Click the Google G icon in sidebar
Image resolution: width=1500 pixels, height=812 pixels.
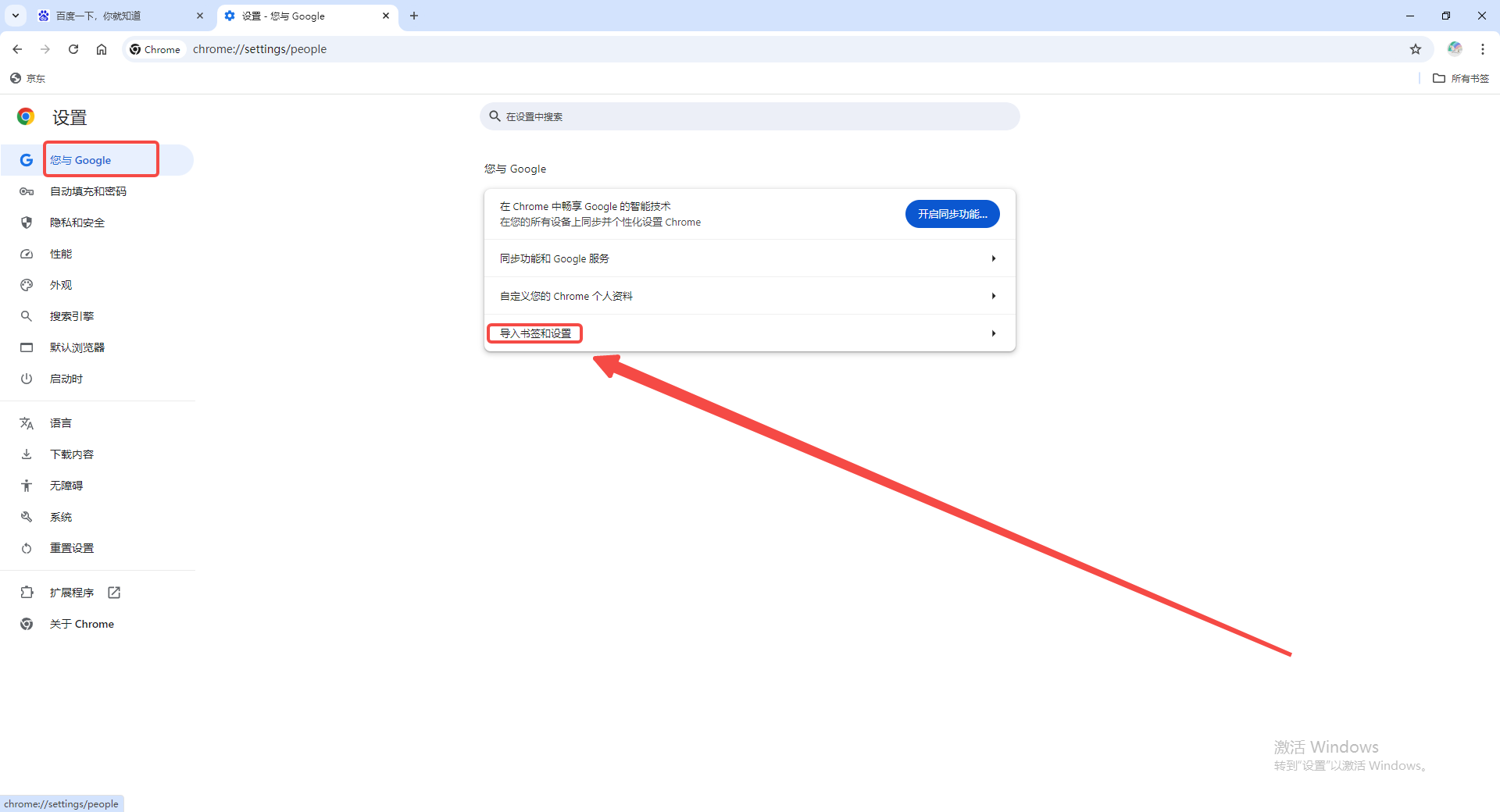[27, 160]
